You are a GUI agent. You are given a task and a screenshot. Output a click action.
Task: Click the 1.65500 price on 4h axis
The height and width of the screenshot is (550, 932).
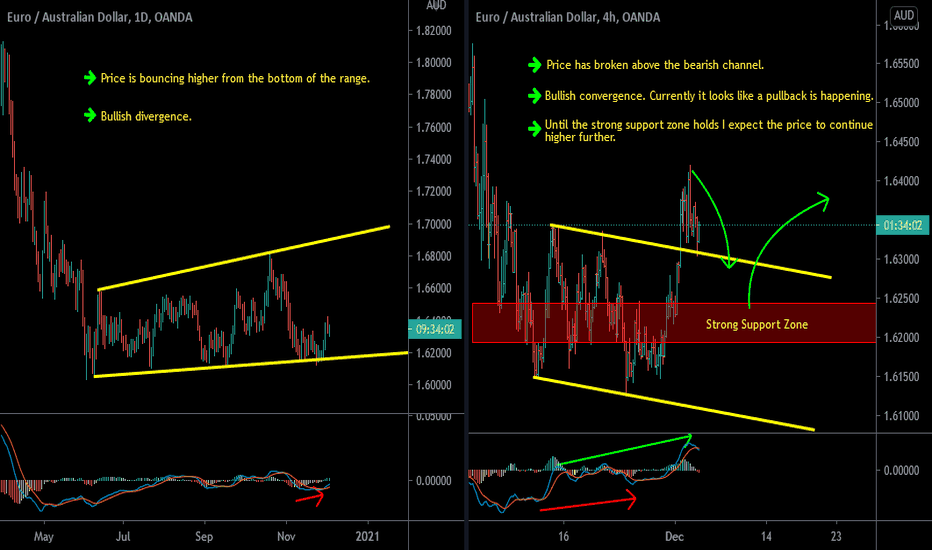(x=901, y=64)
